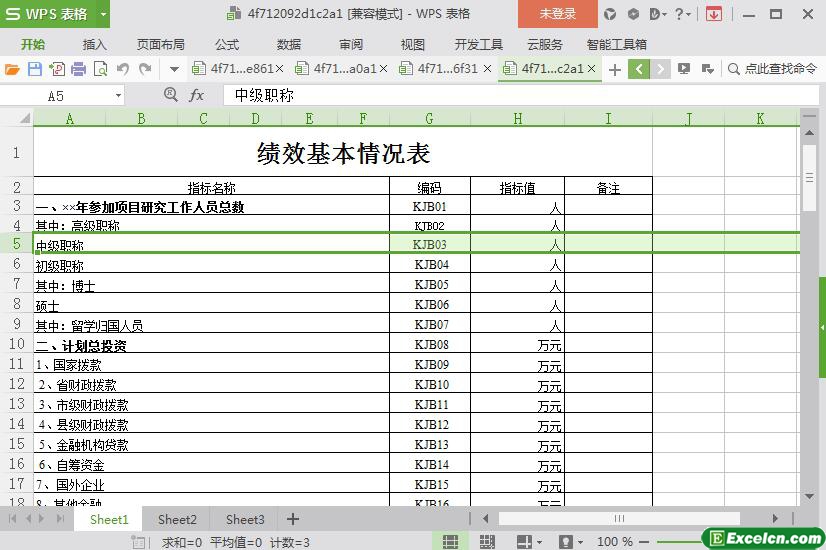Image resolution: width=826 pixels, height=550 pixels.
Task: Click the red download update icon
Action: tap(714, 14)
